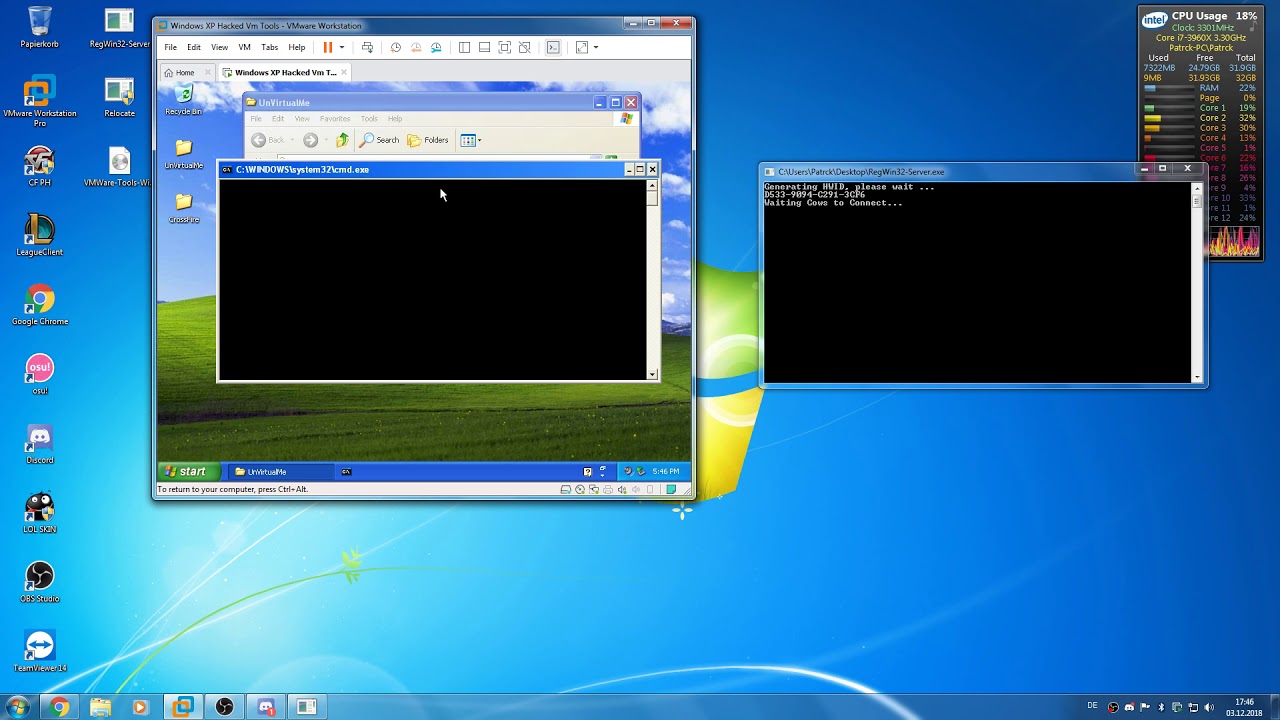Image resolution: width=1280 pixels, height=720 pixels.
Task: Click the Up folder icon in XP explorer
Action: [342, 140]
